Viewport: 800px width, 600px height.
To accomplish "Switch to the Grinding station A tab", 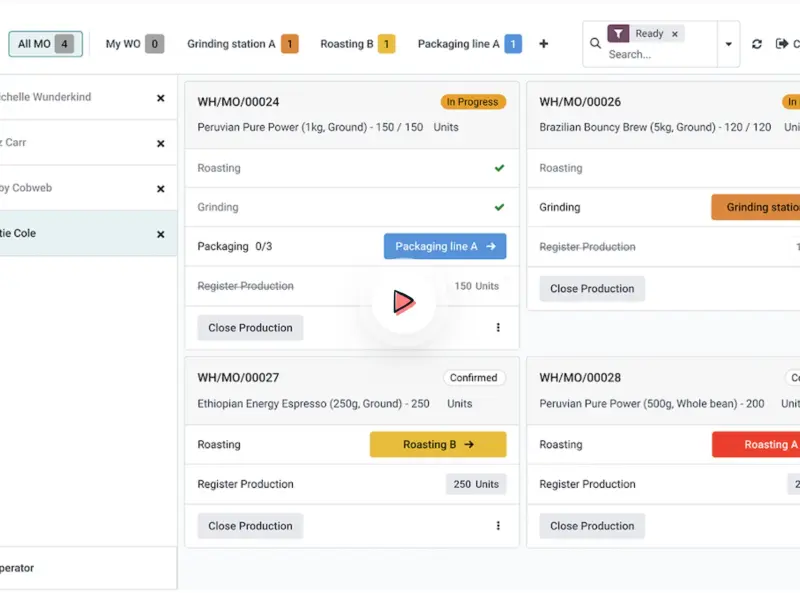I will (242, 44).
